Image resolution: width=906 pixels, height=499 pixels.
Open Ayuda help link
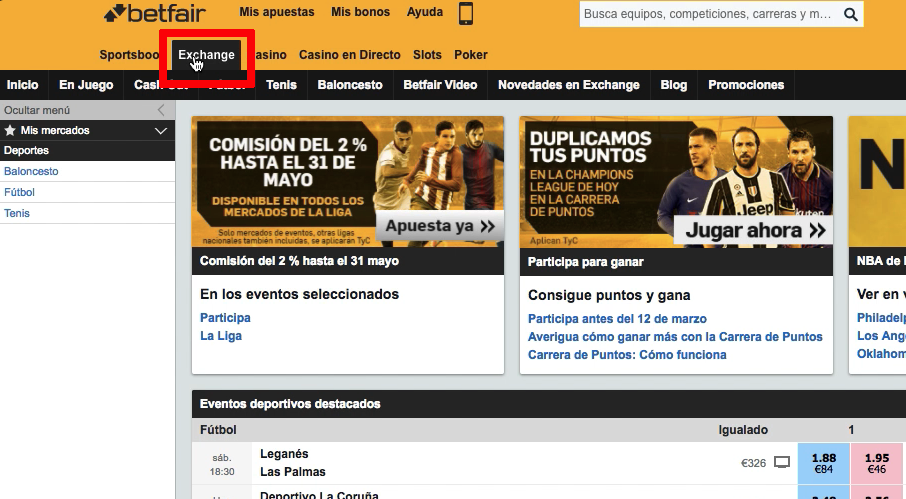point(425,12)
